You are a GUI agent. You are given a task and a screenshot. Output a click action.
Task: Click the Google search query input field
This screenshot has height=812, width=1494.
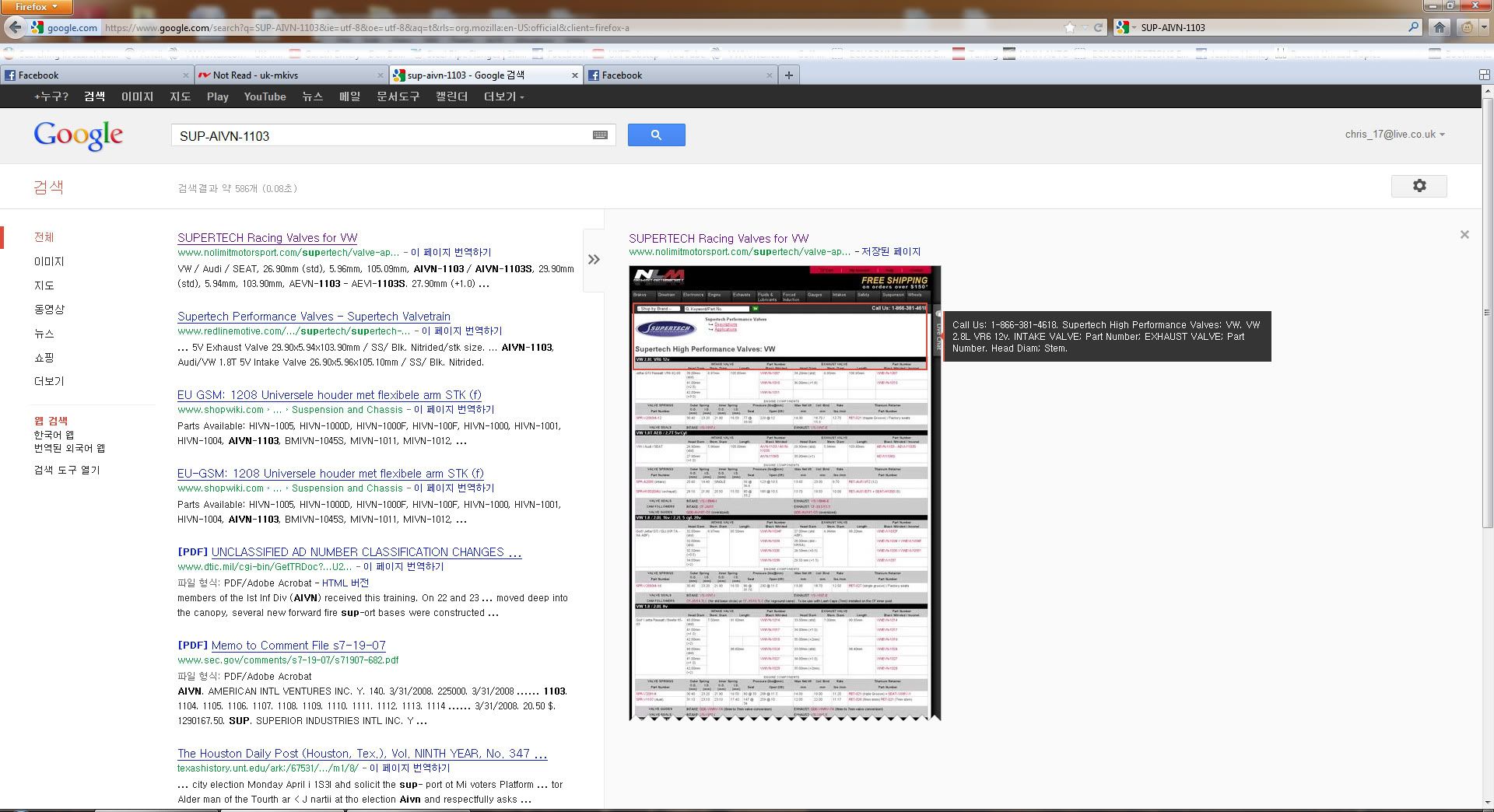pos(381,135)
